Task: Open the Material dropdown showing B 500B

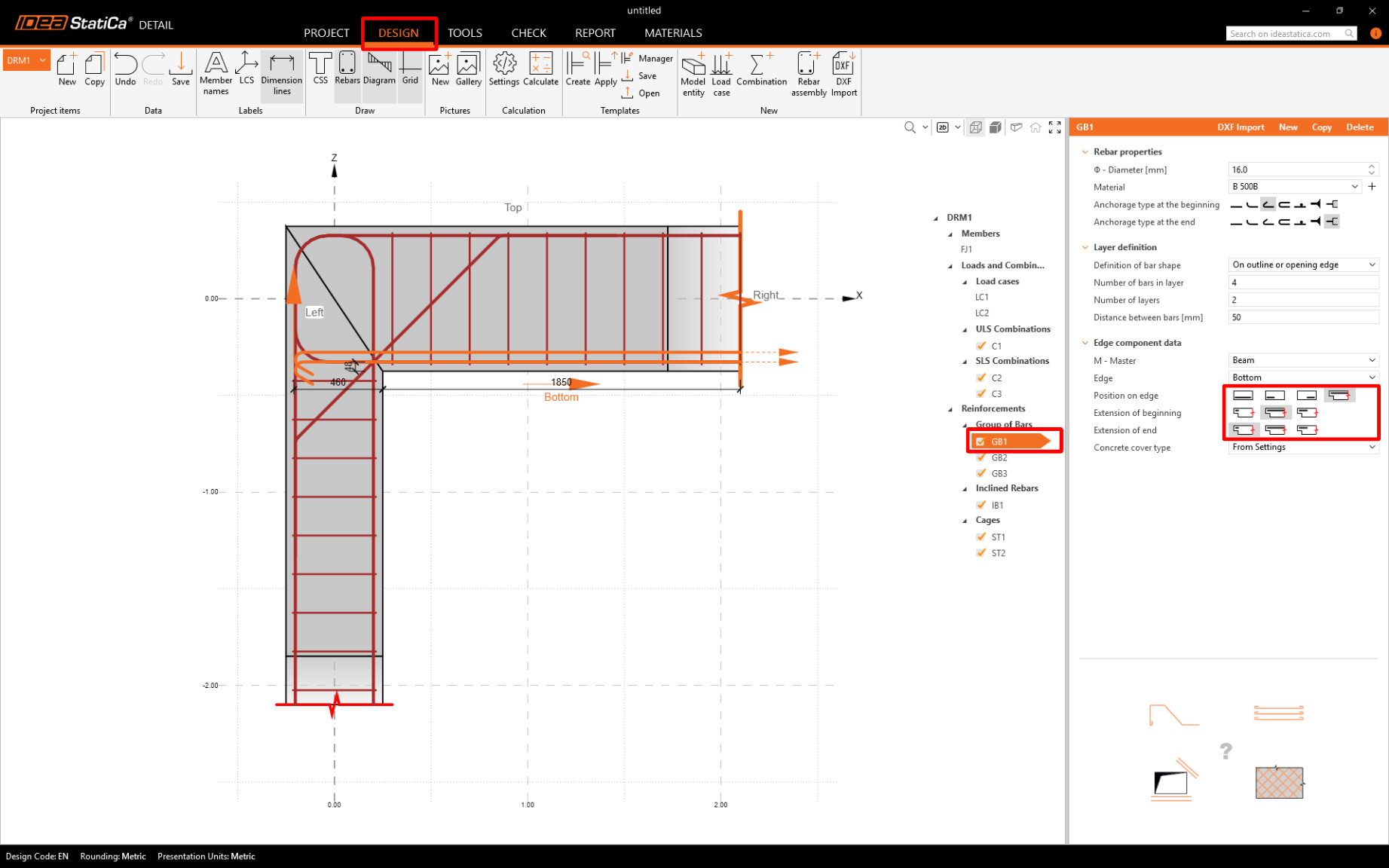Action: click(x=1294, y=187)
